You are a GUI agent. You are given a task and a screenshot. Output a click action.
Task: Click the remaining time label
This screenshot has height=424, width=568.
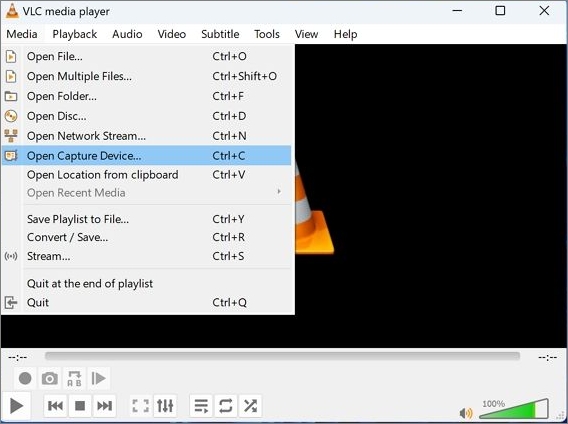(x=547, y=358)
